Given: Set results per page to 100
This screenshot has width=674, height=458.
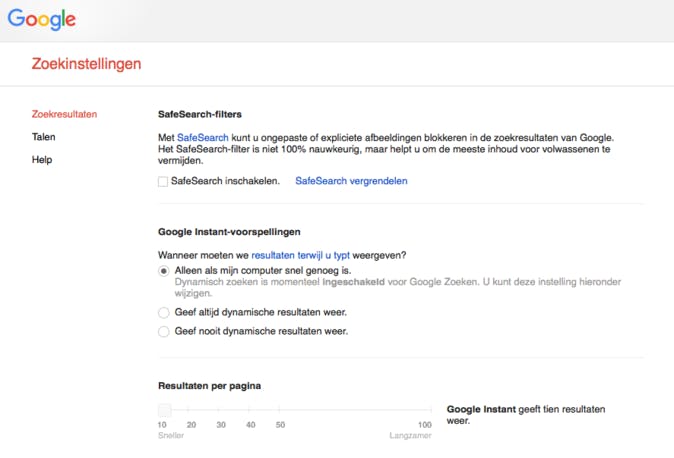Looking at the screenshot, I should (425, 410).
